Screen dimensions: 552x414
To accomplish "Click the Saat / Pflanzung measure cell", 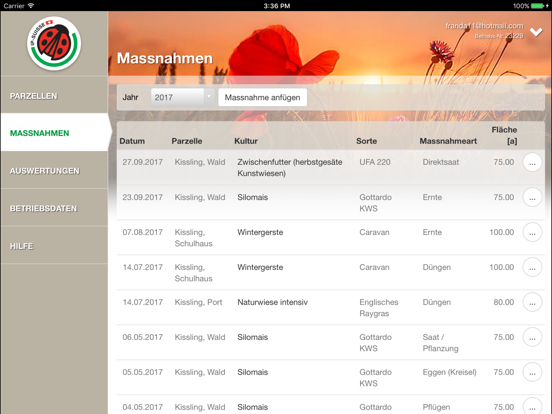I will pyautogui.click(x=440, y=343).
